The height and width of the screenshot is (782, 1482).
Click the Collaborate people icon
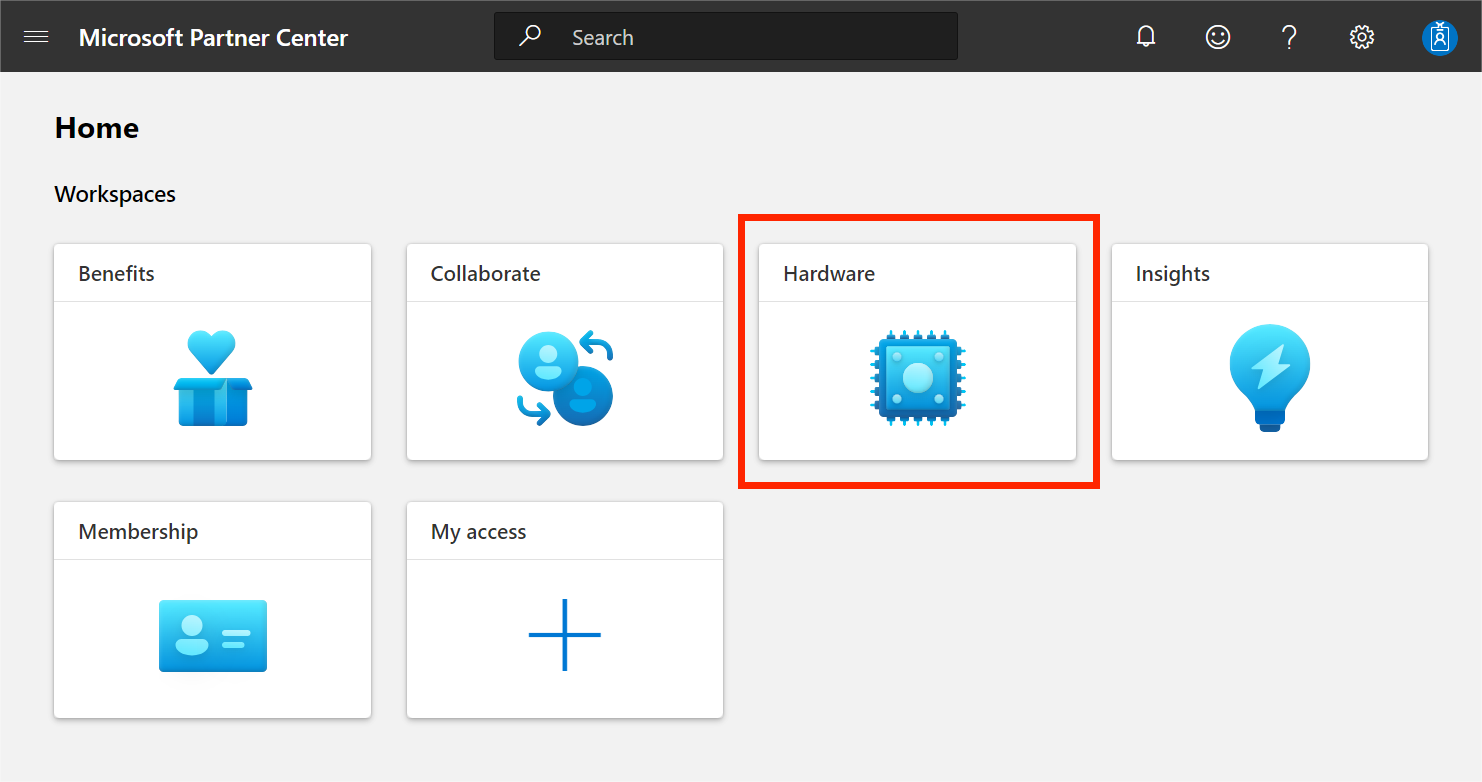565,378
